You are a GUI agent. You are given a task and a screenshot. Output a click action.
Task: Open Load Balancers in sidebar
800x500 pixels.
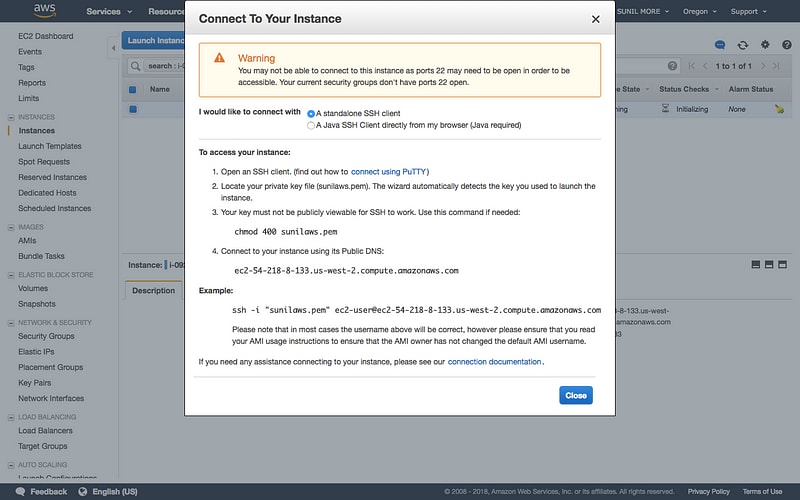click(x=45, y=431)
